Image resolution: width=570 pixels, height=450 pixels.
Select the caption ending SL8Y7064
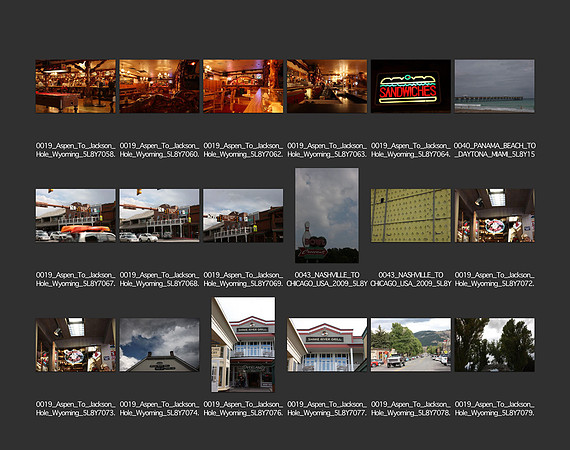click(x=411, y=150)
